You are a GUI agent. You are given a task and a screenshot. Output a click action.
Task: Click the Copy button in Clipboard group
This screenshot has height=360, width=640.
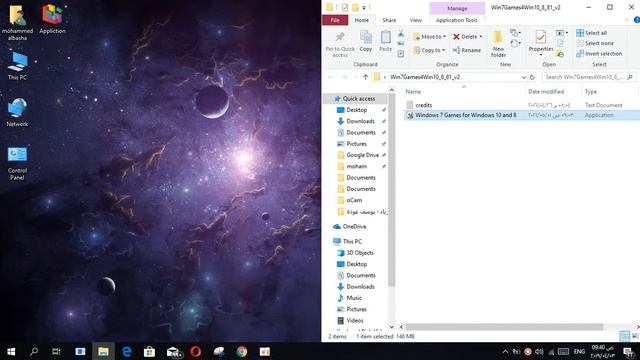(366, 41)
